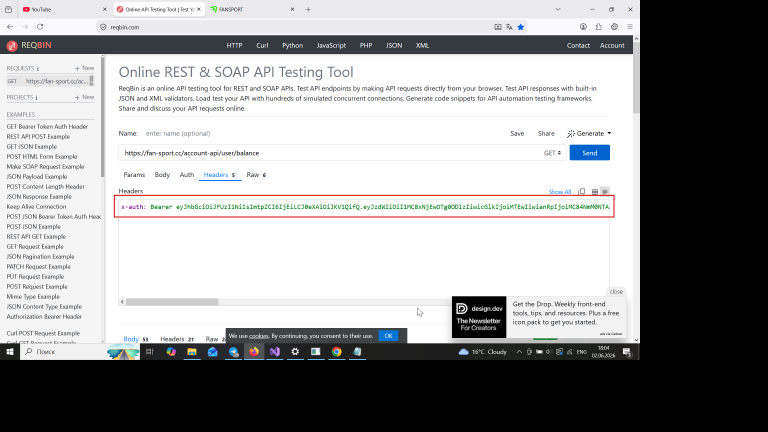Click the Show All link
This screenshot has width=768, height=432.
pos(560,192)
